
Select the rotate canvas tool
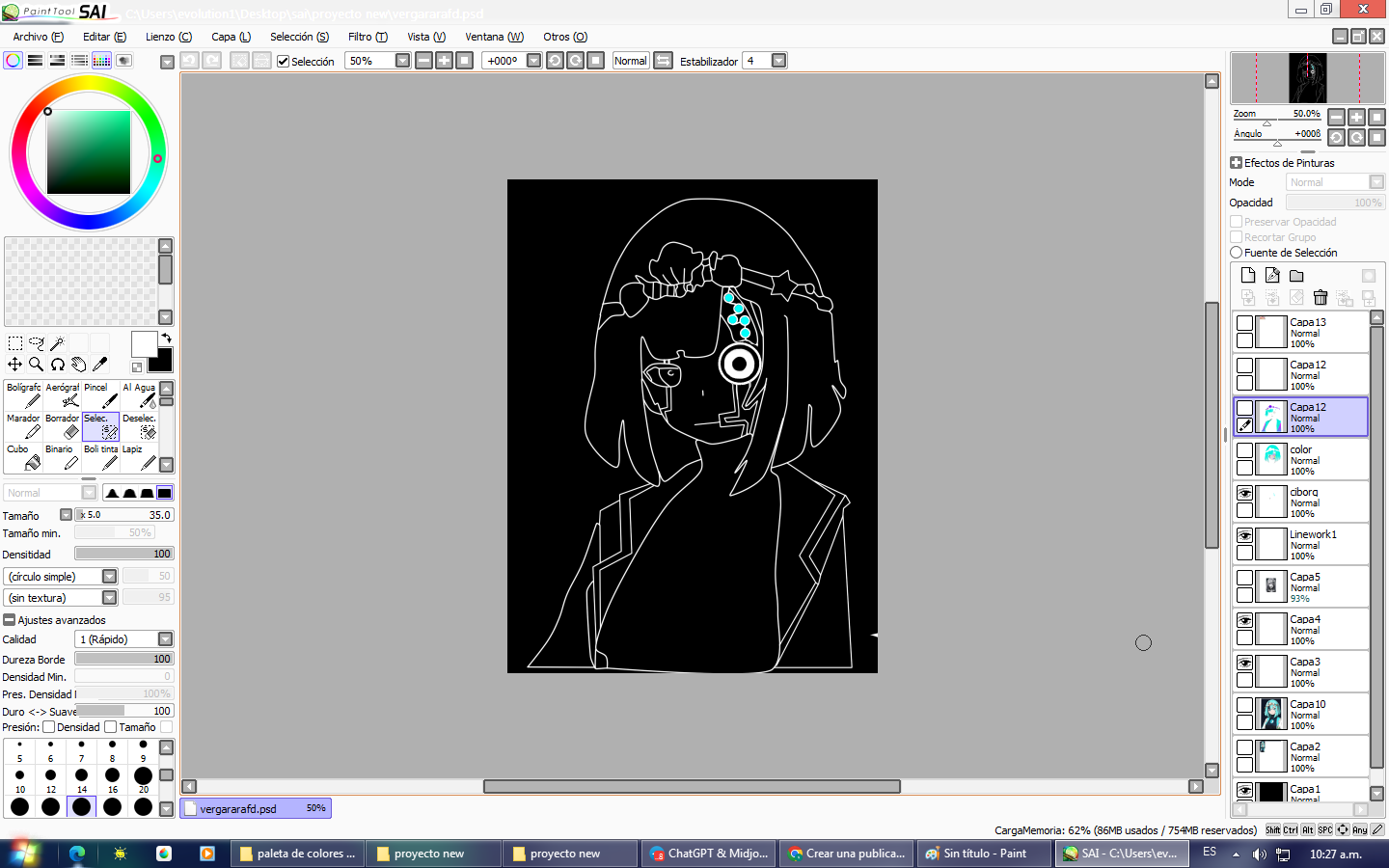click(58, 365)
